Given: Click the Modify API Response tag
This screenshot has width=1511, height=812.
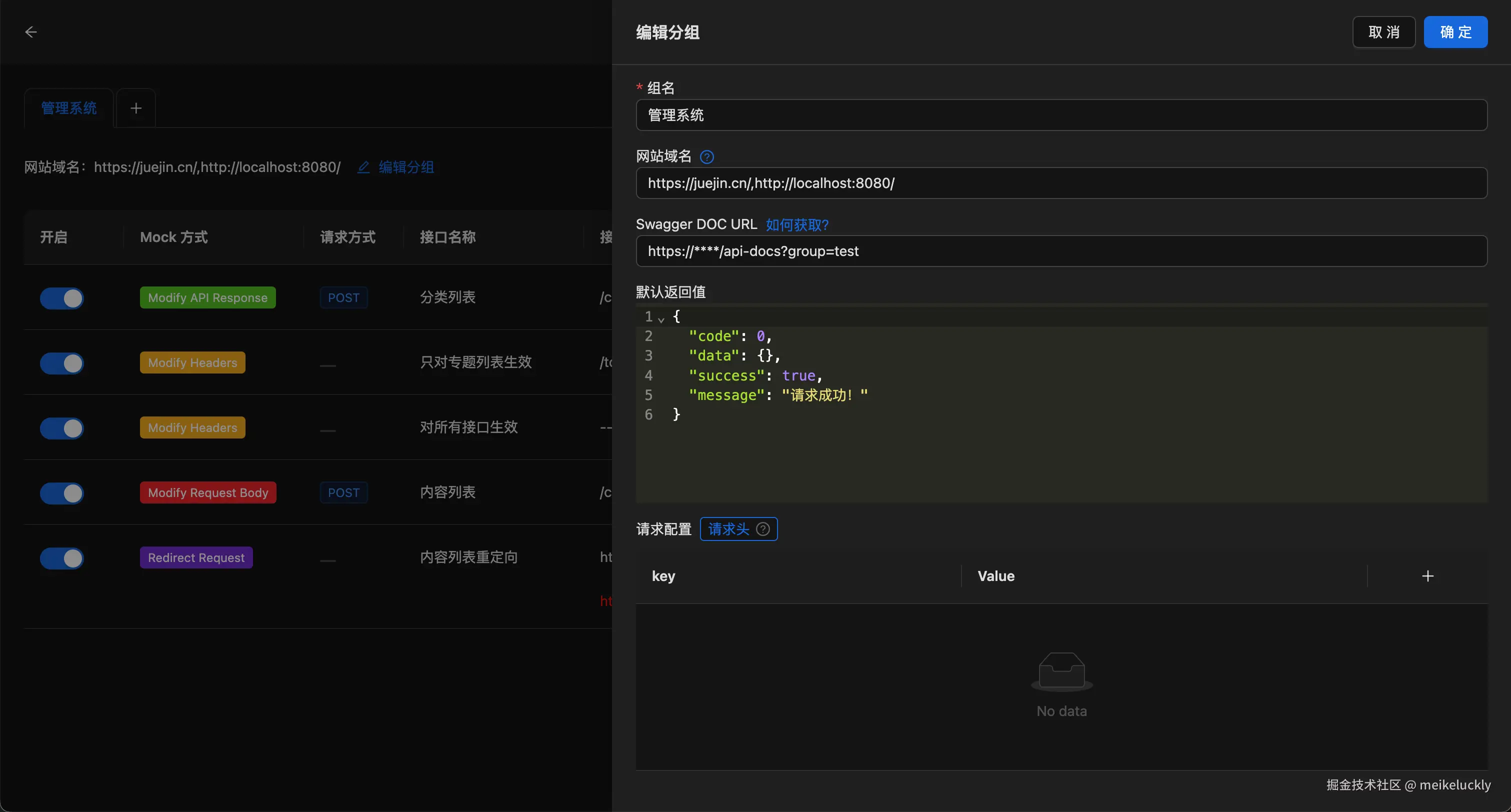Looking at the screenshot, I should tap(207, 297).
